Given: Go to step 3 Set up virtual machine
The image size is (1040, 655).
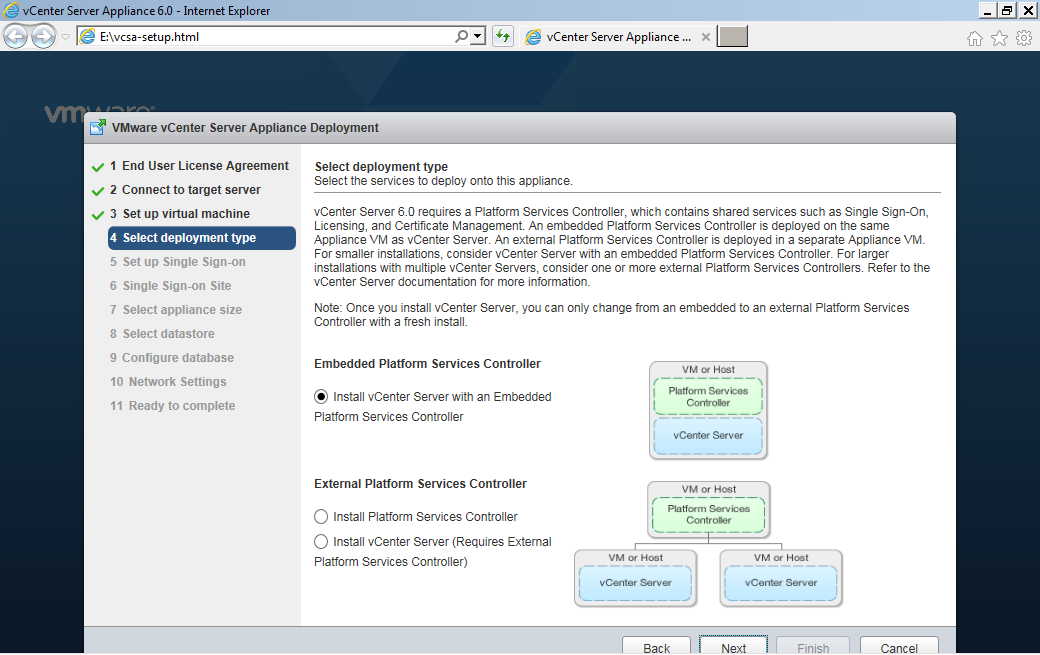Looking at the screenshot, I should click(180, 213).
